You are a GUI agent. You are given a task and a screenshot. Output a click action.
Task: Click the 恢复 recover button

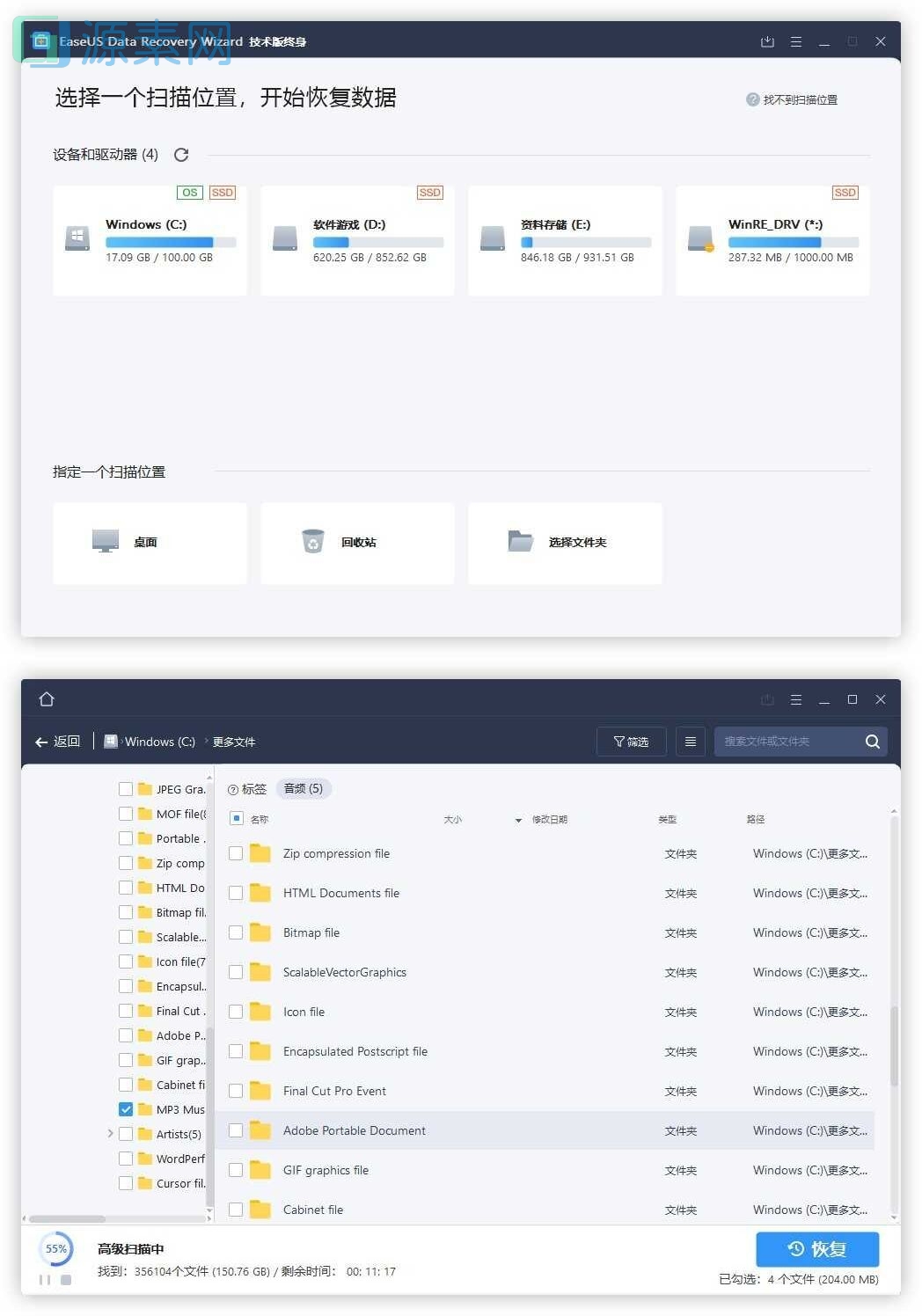816,1248
